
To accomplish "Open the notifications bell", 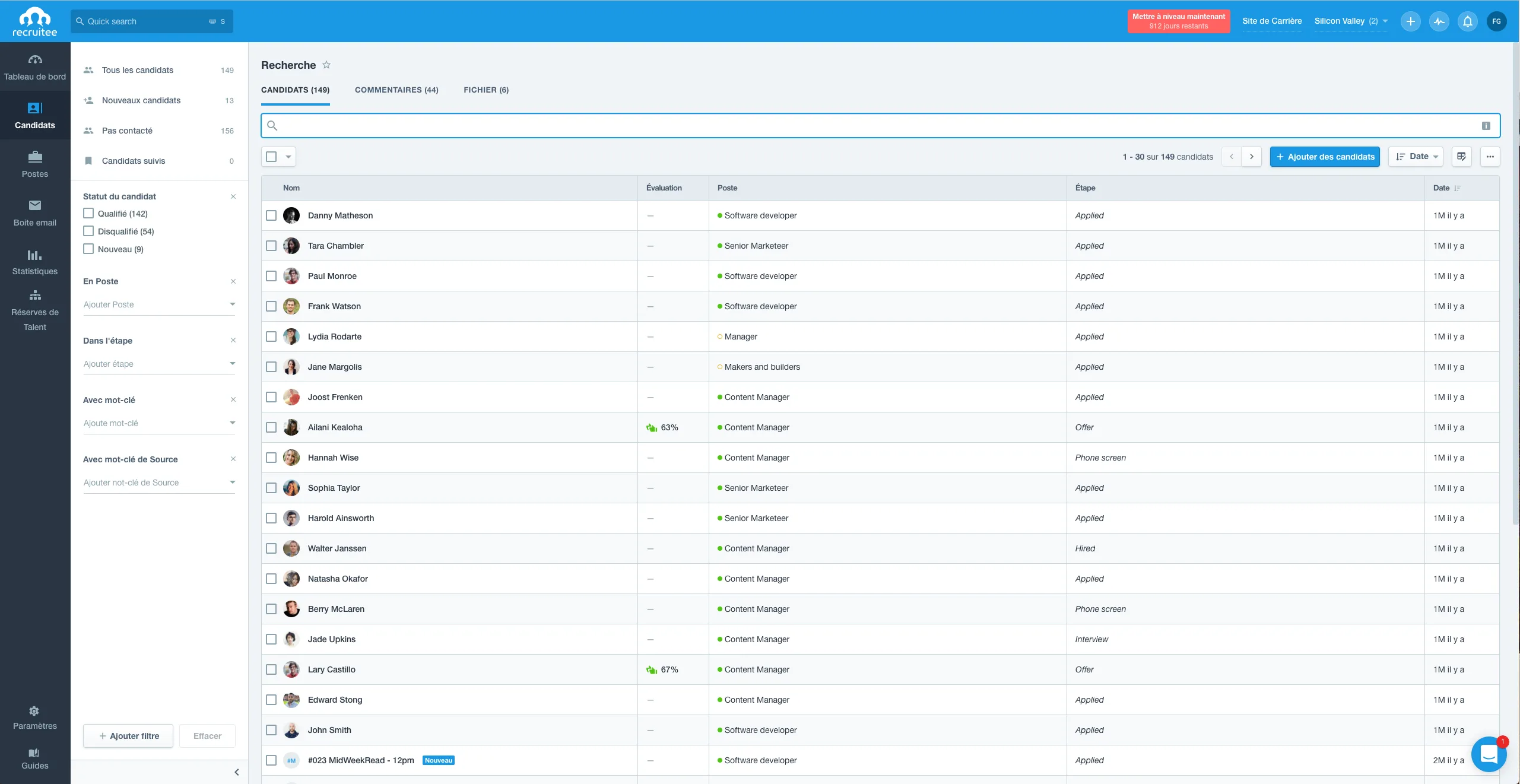I will click(1467, 21).
